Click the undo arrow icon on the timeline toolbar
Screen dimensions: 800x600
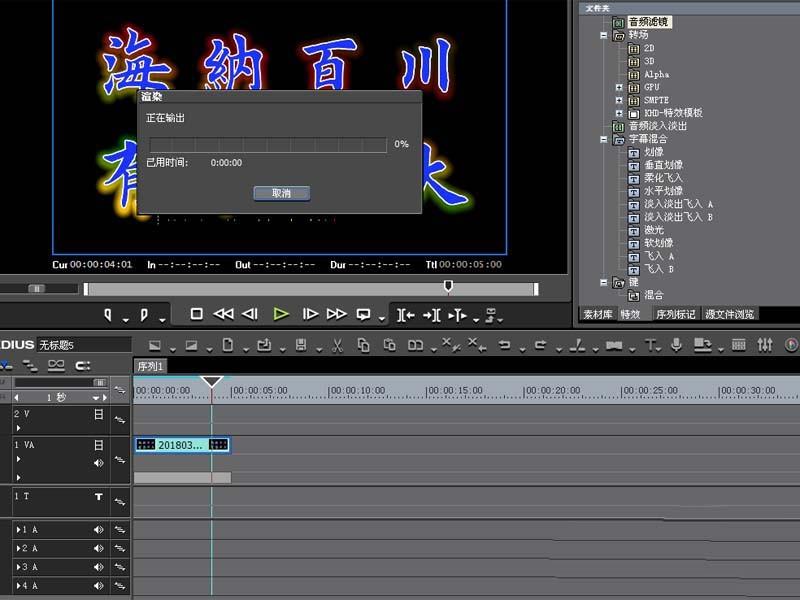point(504,347)
